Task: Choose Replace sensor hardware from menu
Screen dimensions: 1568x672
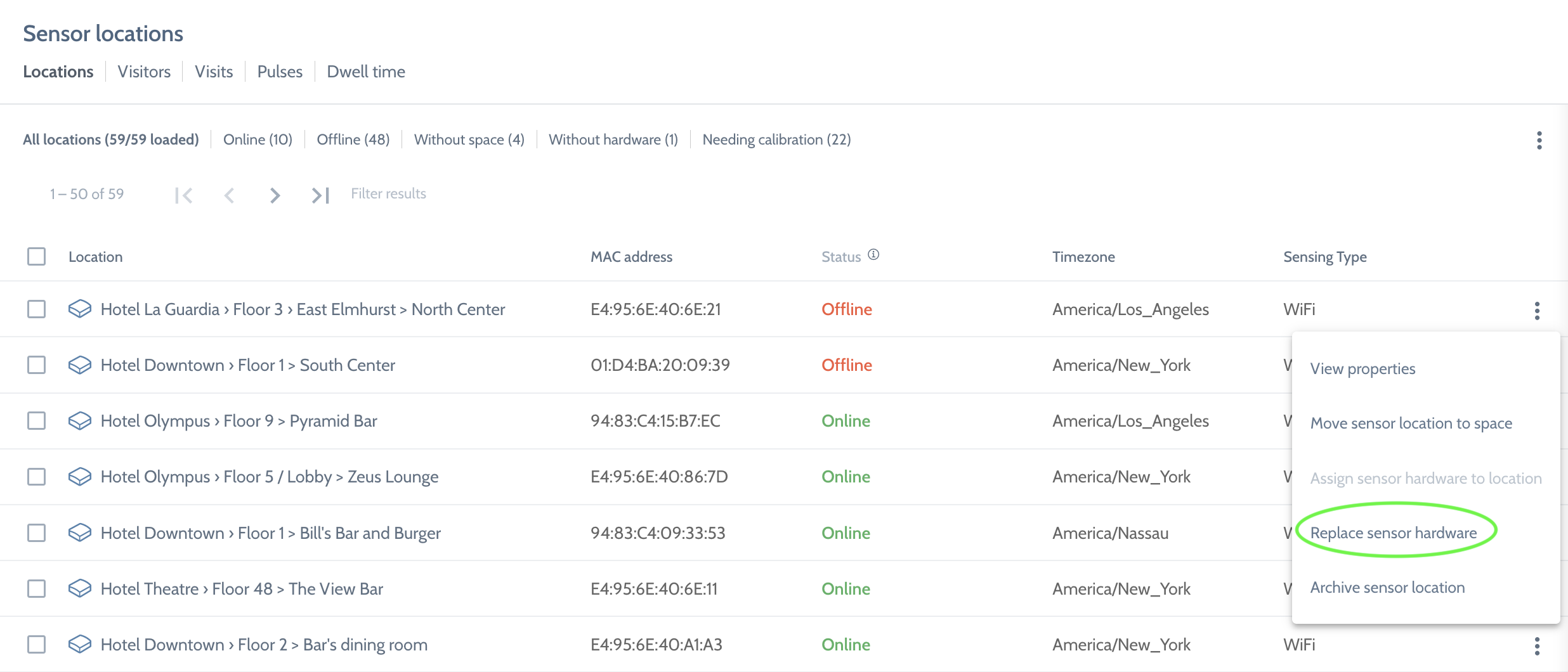Action: point(1393,533)
